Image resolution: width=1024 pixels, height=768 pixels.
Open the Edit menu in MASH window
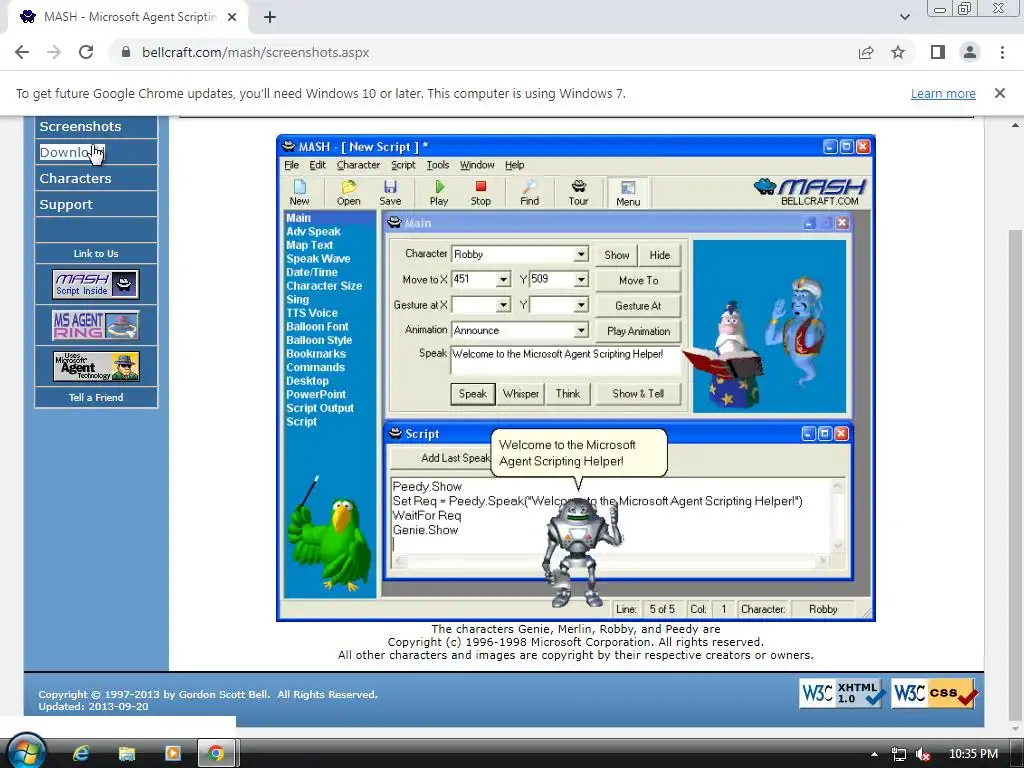(317, 165)
